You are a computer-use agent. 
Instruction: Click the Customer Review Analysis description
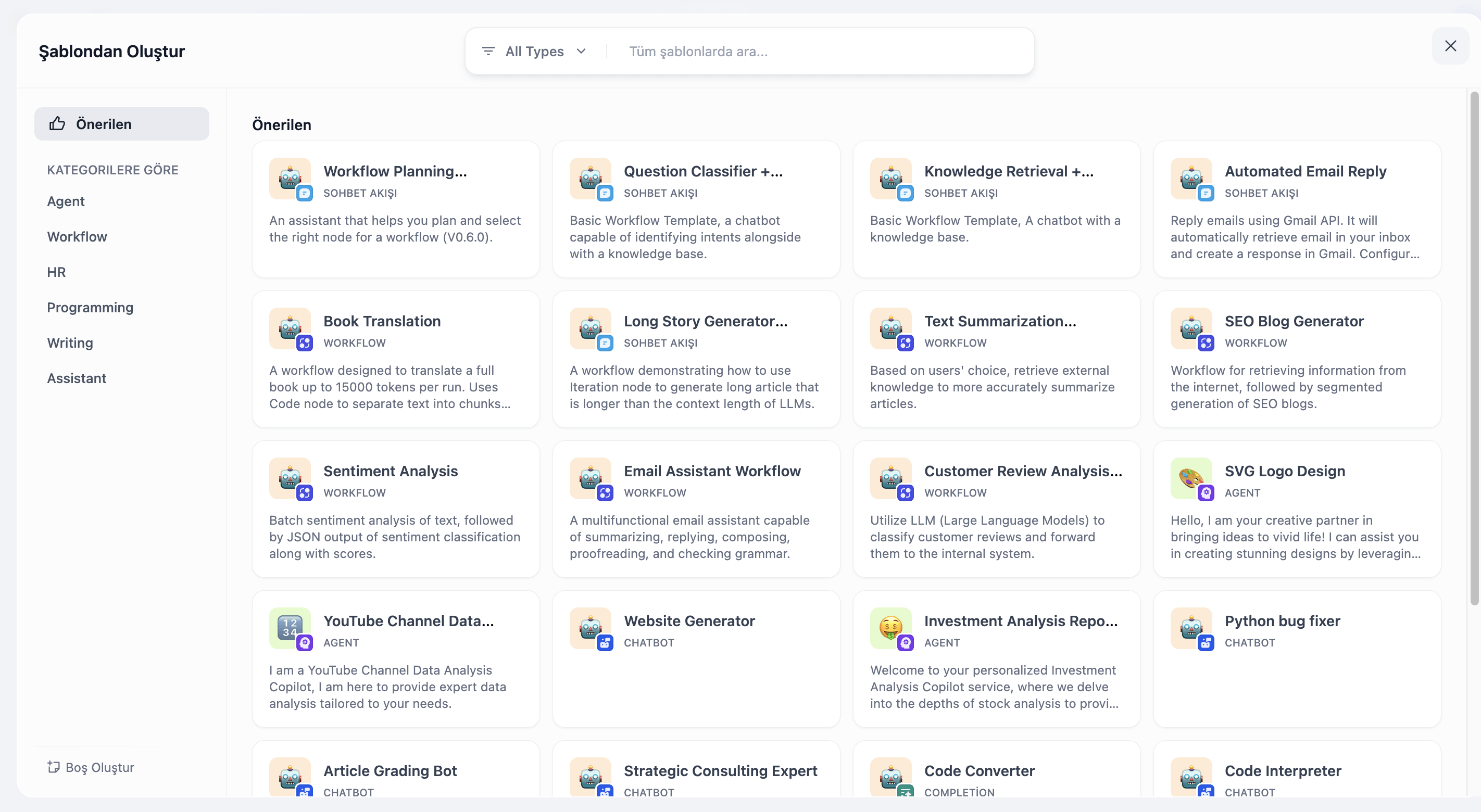(987, 537)
